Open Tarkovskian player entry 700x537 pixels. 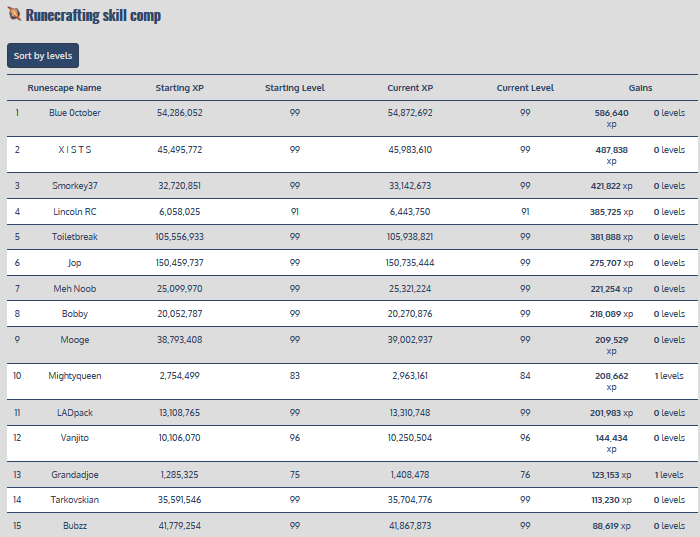point(75,500)
